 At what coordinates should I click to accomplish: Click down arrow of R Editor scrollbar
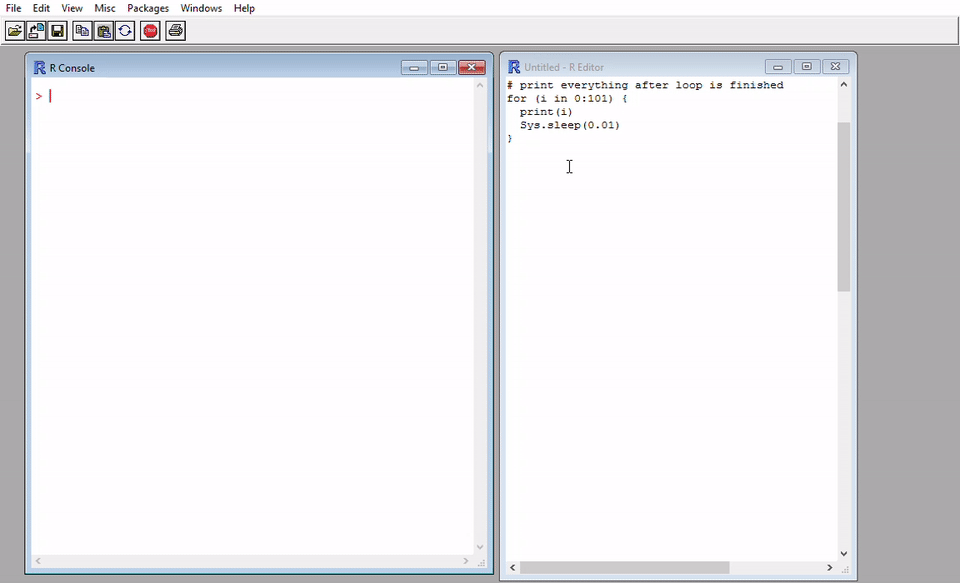pos(844,554)
